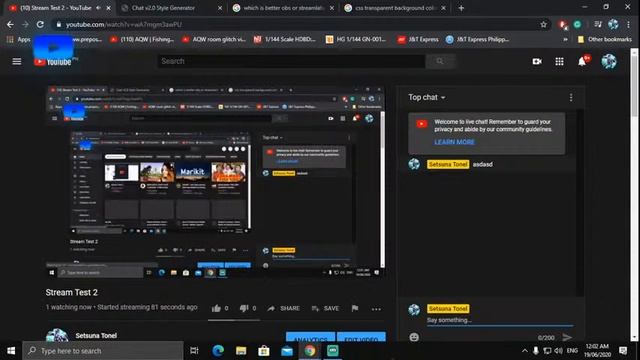
Task: Open the ANALYTICS button
Action: coord(311,338)
